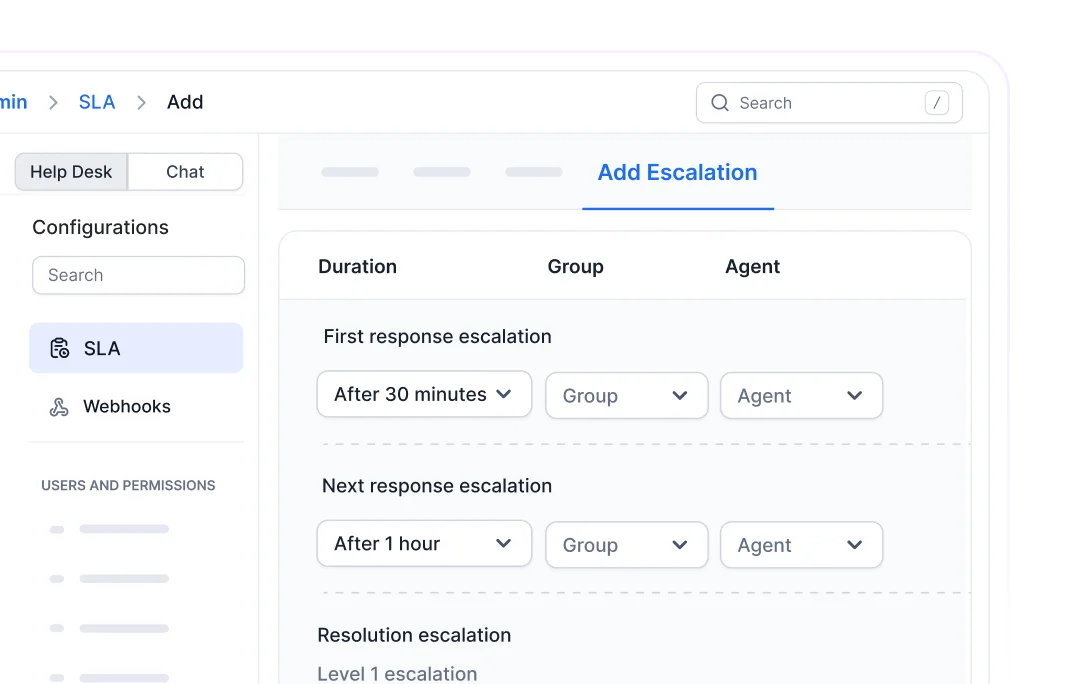Click the first placeholder tab left of Add Escalation
Viewport: 1070px width, 684px height.
pyautogui.click(x=350, y=171)
